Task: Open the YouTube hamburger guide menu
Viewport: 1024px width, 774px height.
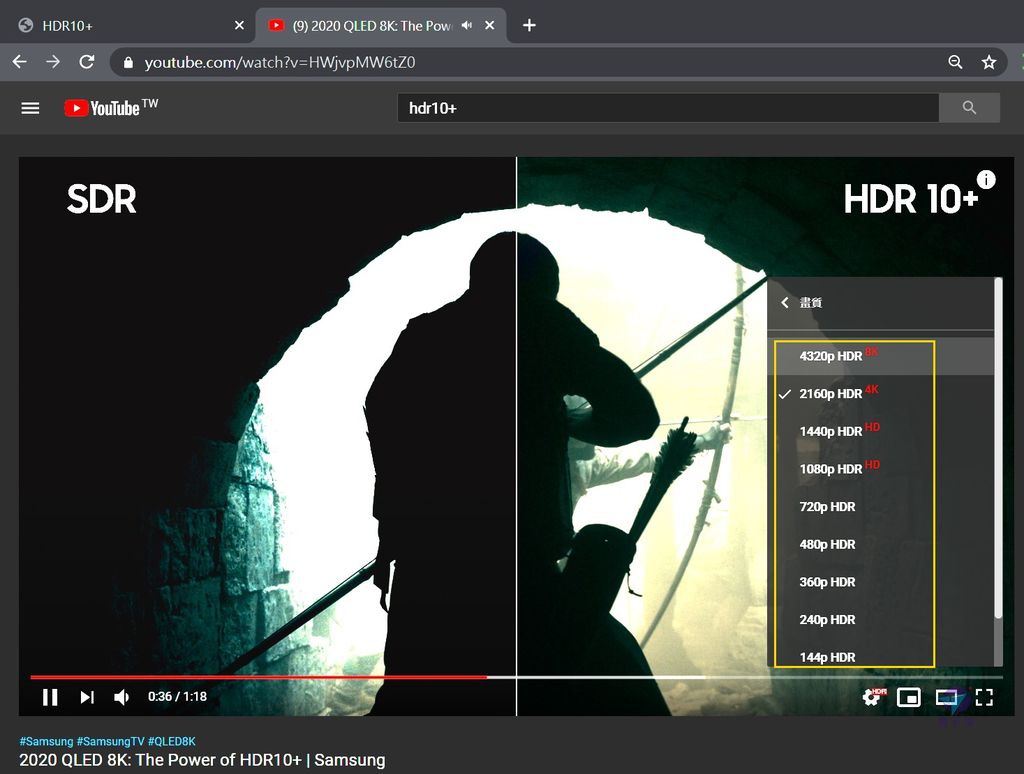Action: click(30, 108)
